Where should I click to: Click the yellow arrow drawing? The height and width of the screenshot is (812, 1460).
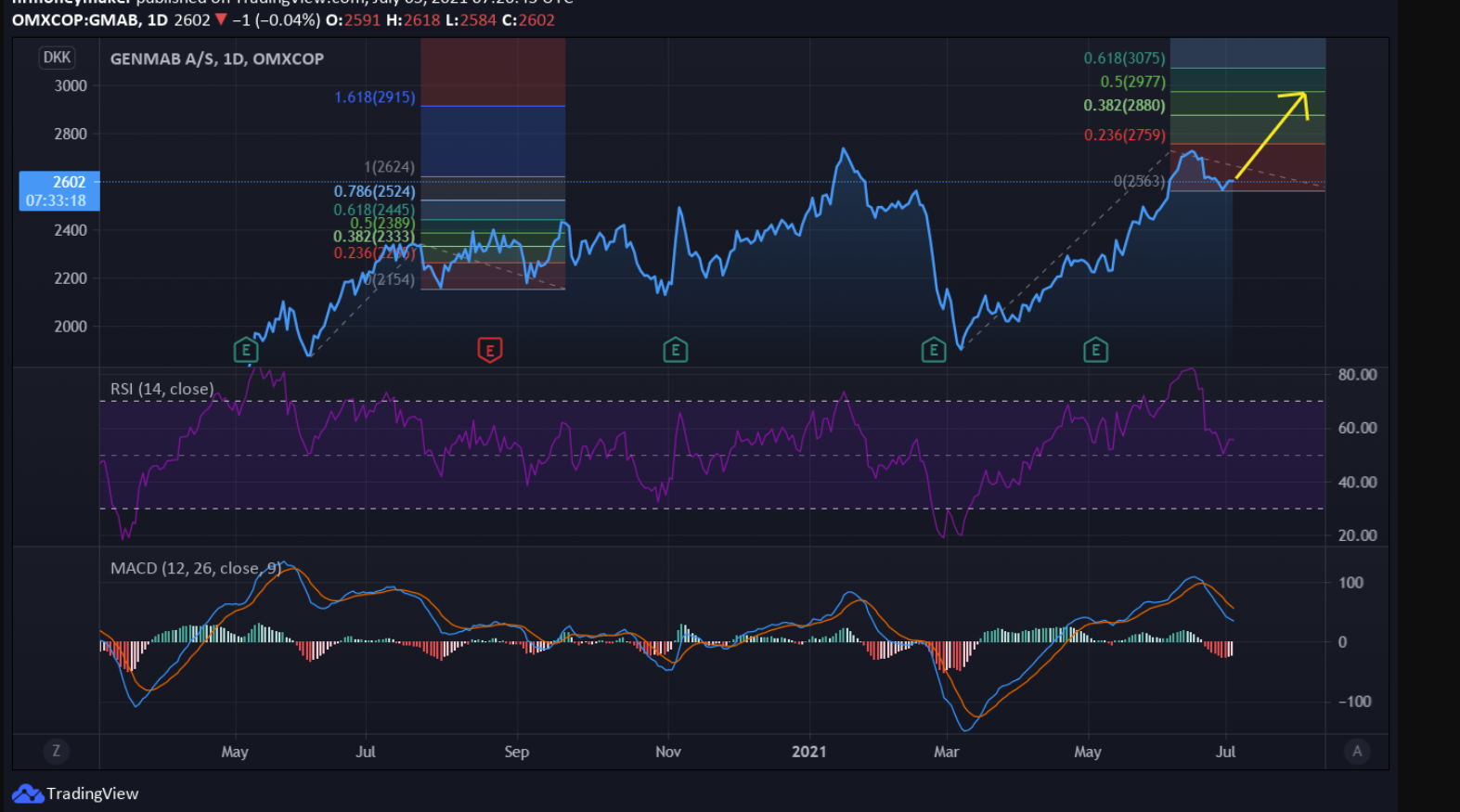[1272, 132]
